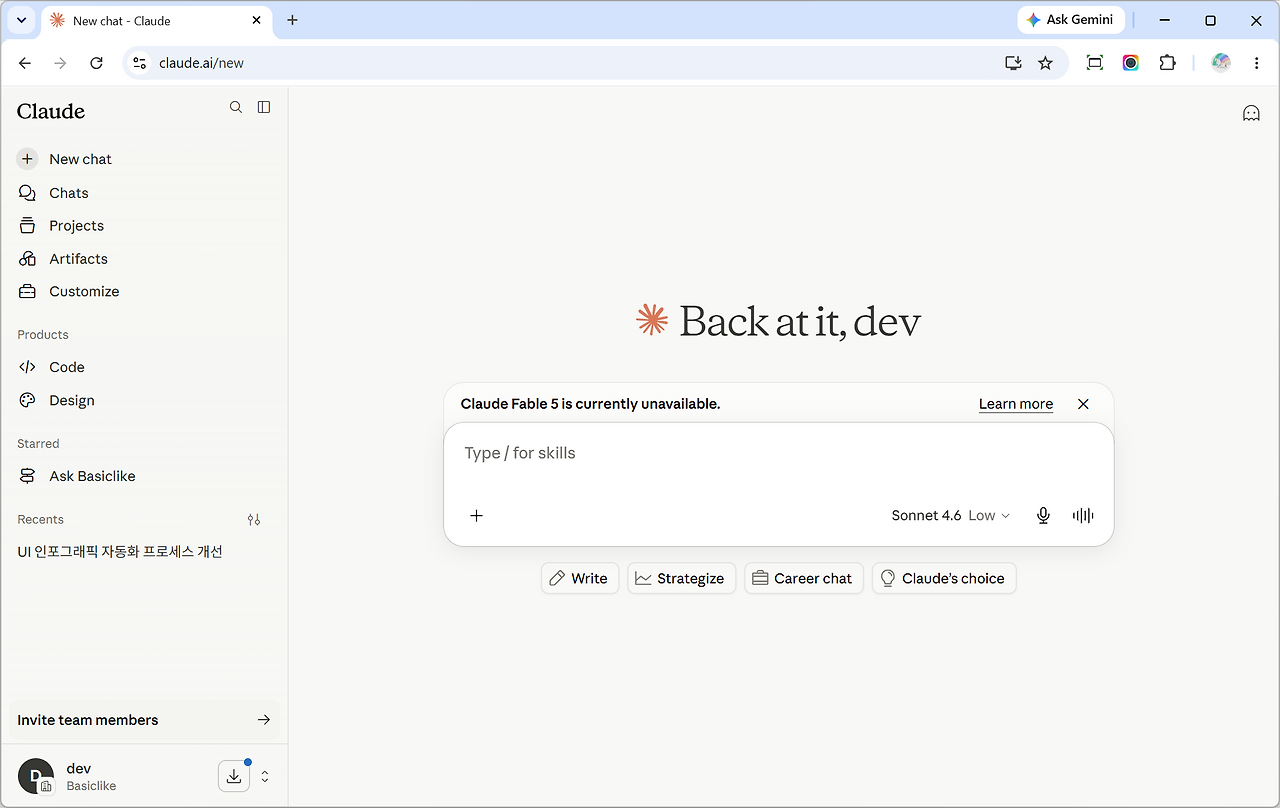Image resolution: width=1280 pixels, height=808 pixels.
Task: Expand the account menu chevron
Action: click(265, 776)
